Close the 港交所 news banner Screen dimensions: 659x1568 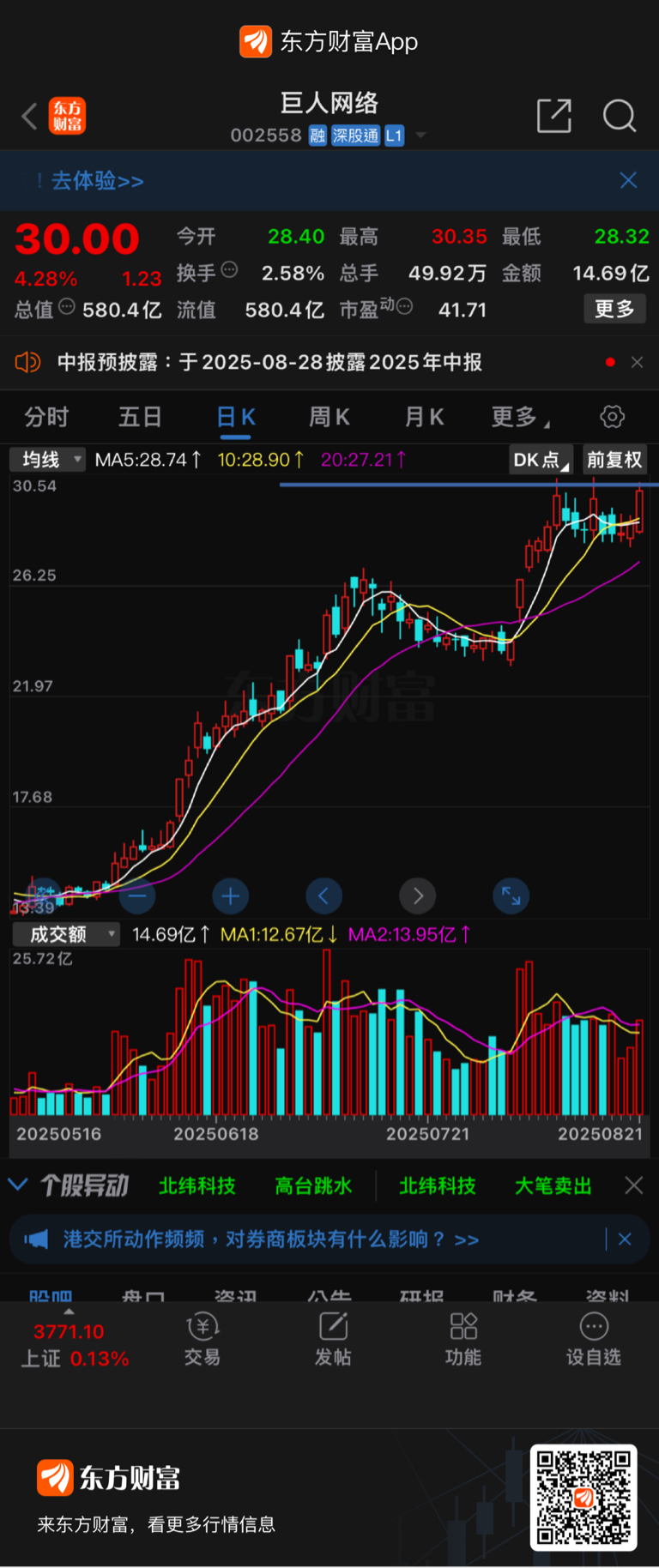pyautogui.click(x=625, y=1239)
